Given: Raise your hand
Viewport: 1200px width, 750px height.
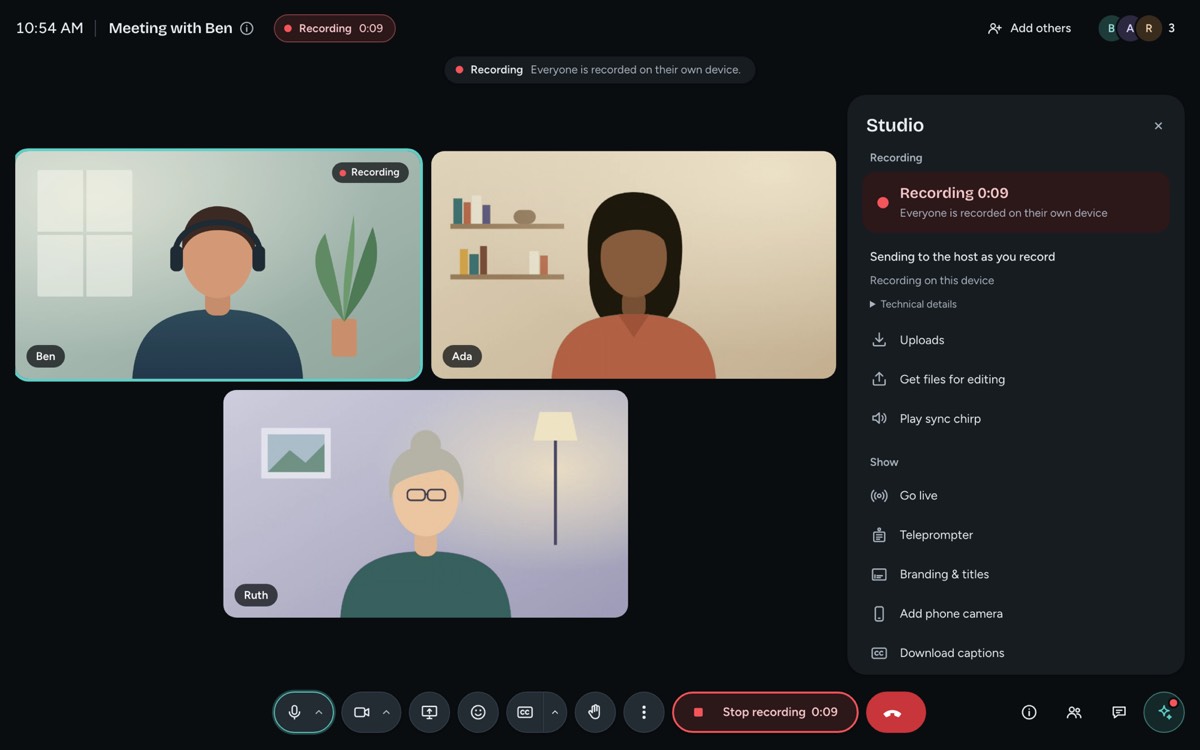Looking at the screenshot, I should pyautogui.click(x=595, y=712).
